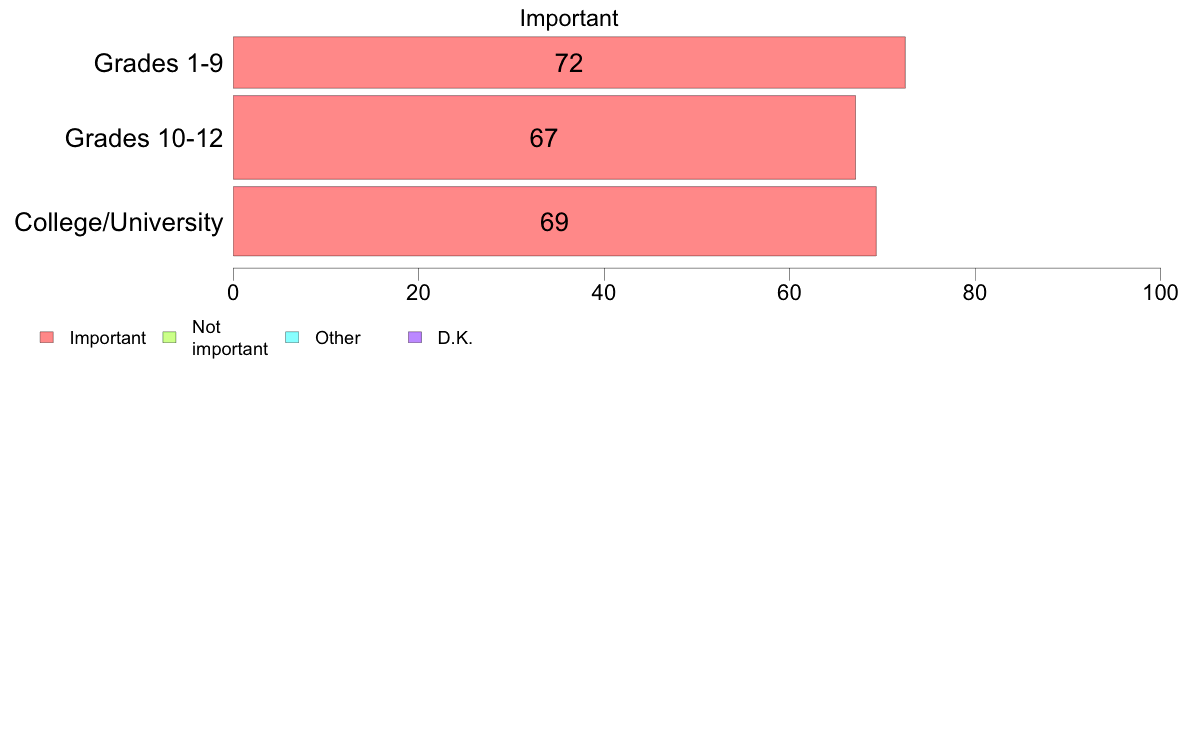Select the Grades 10-12 bar
The height and width of the screenshot is (736, 1188).
[x=544, y=137]
